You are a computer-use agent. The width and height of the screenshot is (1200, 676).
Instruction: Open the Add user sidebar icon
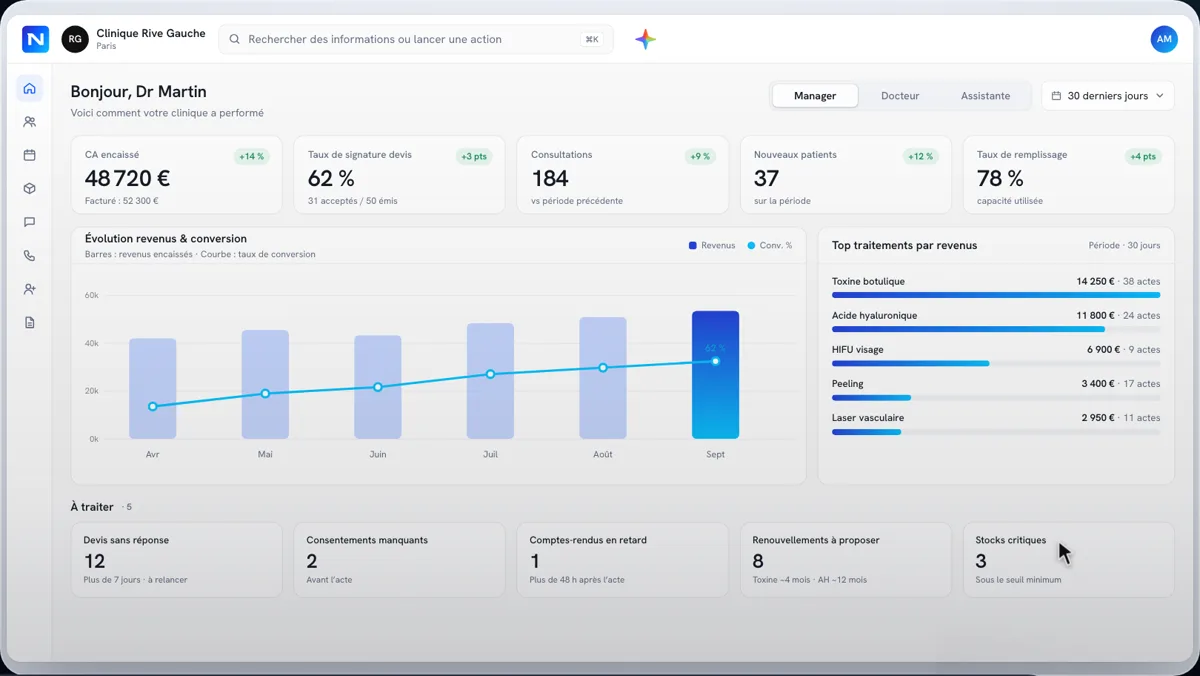(x=30, y=289)
